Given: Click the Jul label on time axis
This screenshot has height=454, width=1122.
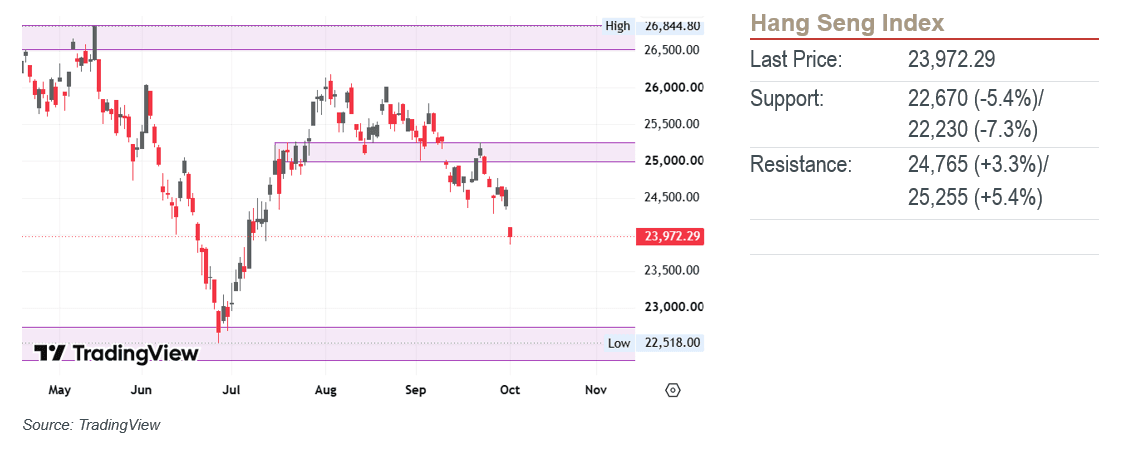Looking at the screenshot, I should (x=231, y=390).
